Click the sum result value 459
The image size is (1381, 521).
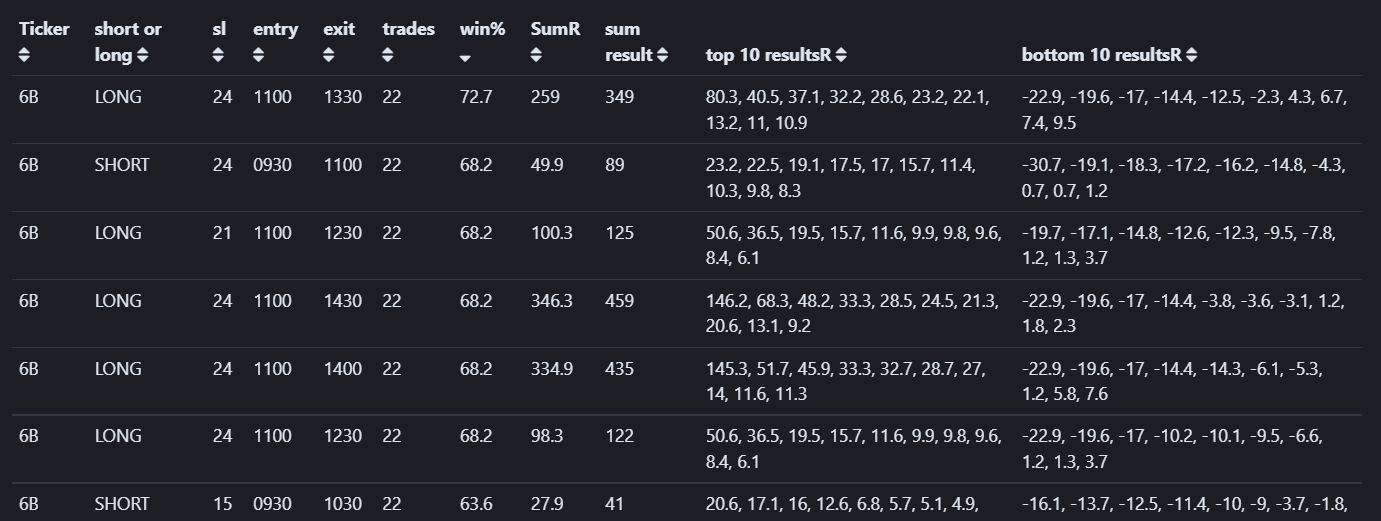point(620,301)
